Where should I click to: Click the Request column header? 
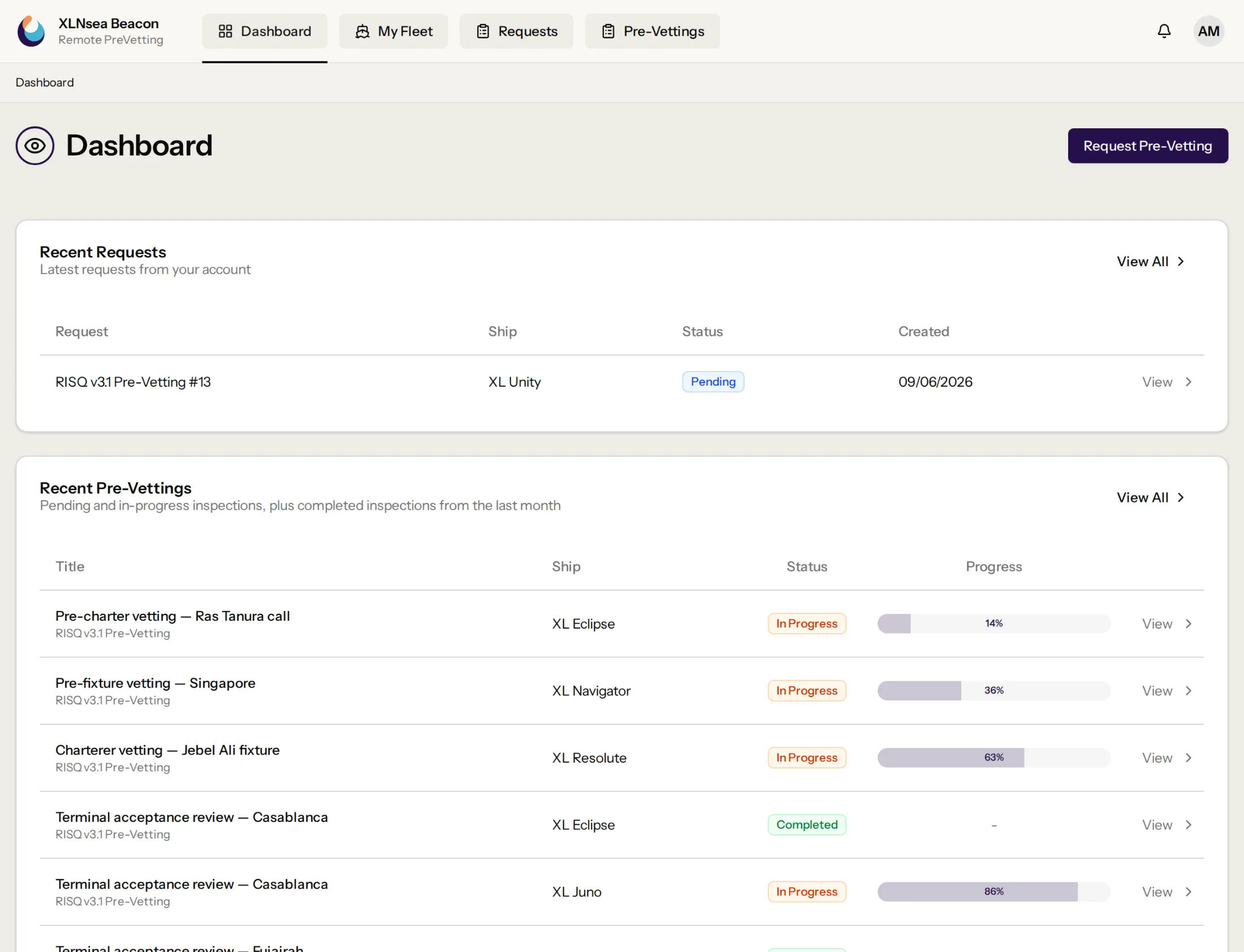(81, 331)
